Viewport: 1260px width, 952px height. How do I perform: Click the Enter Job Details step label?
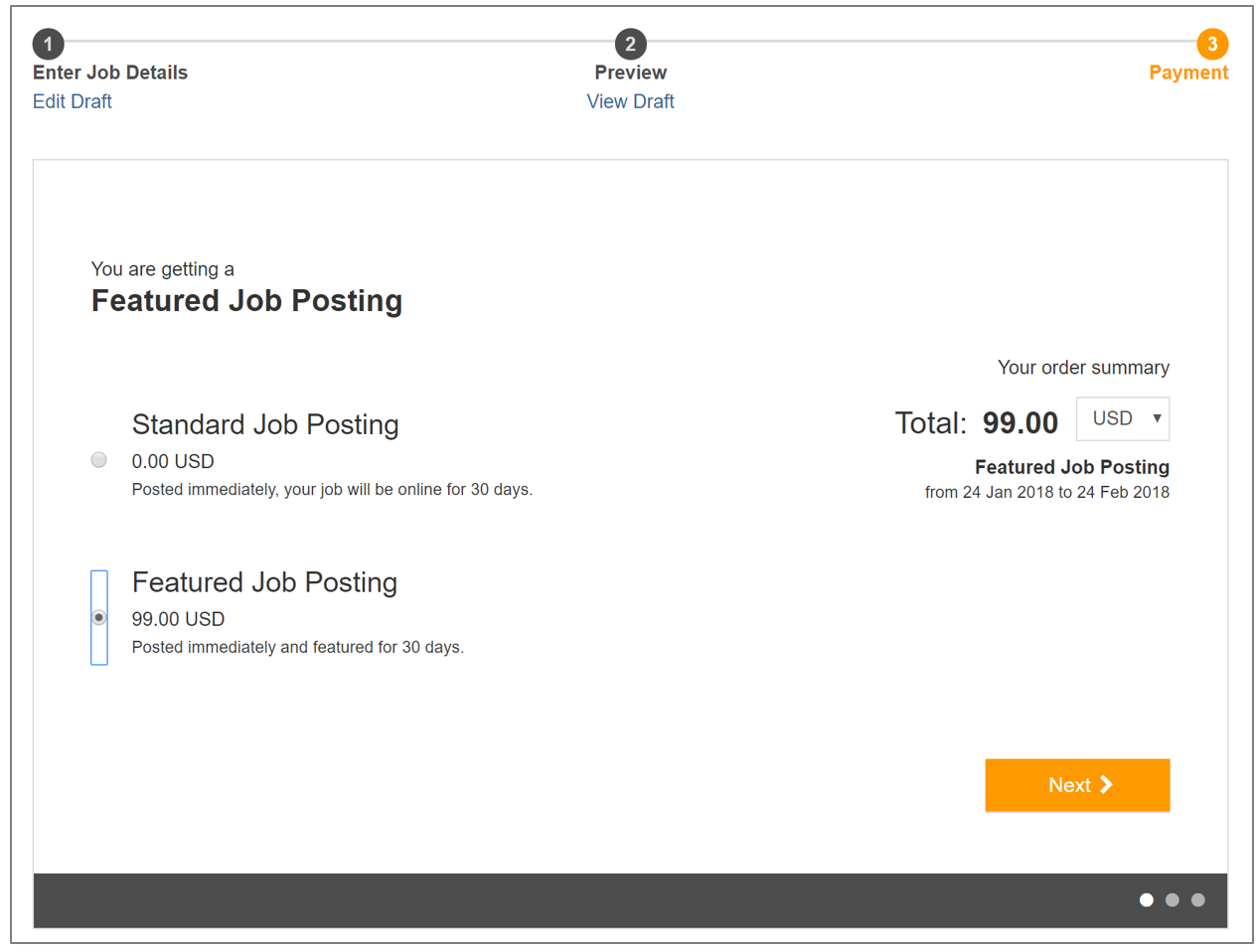tap(110, 73)
